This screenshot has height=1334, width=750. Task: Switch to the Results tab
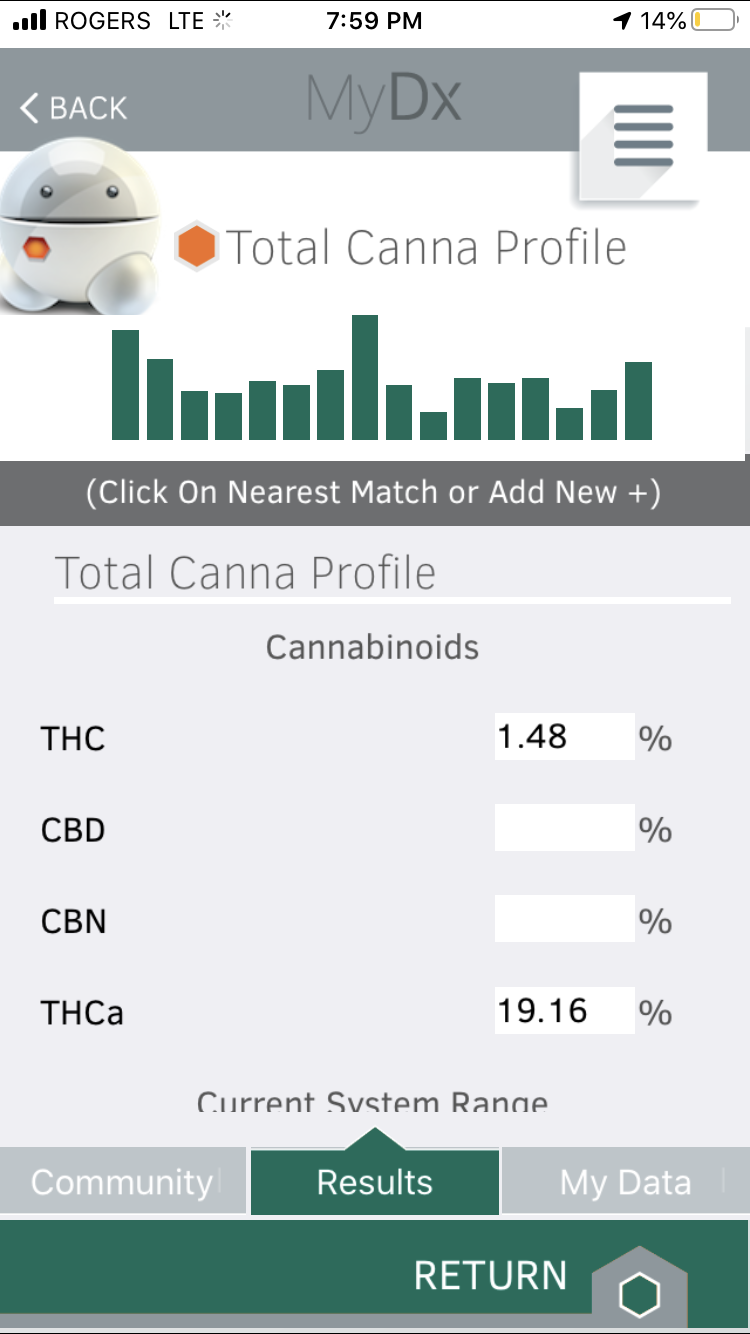point(375,1181)
